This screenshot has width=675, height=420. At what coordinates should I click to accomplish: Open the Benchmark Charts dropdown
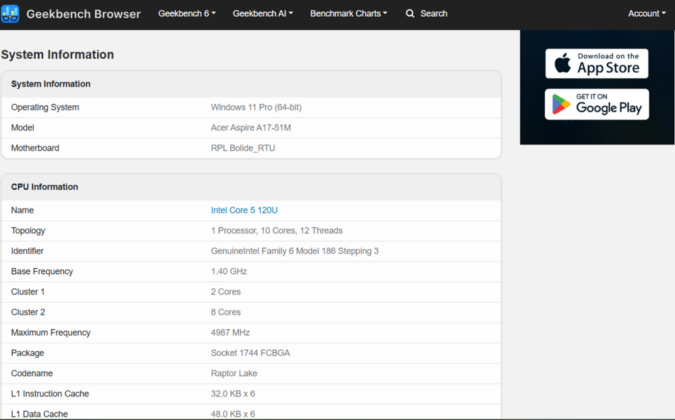pos(349,14)
